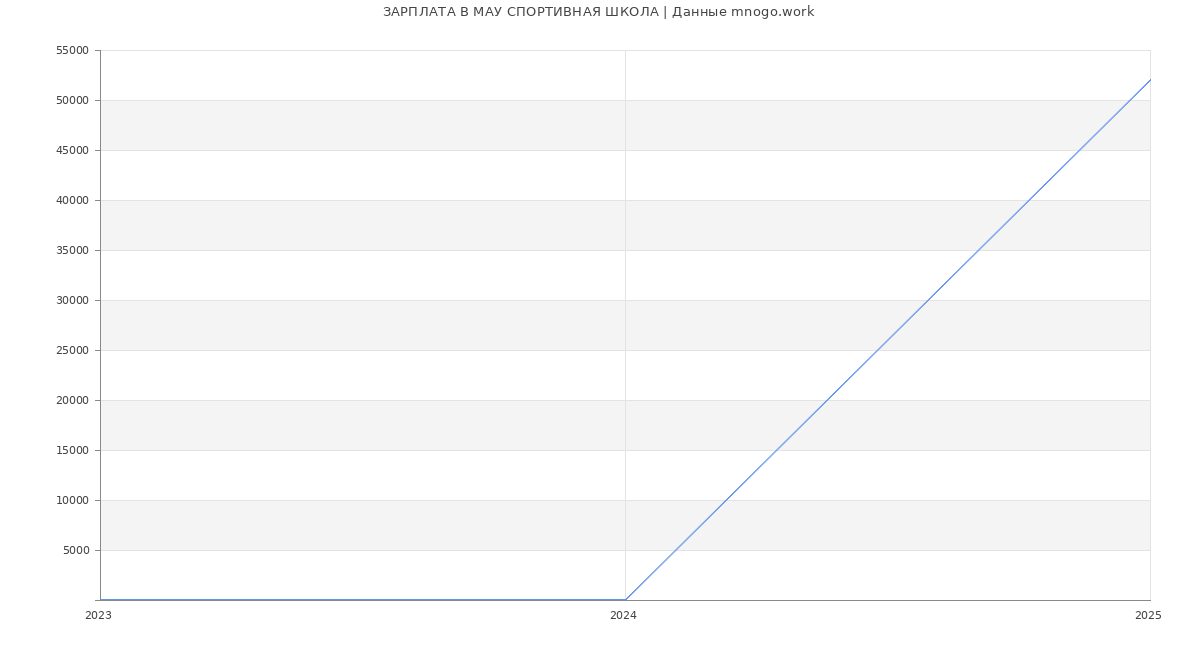
Task: Click the 55000 y-axis label
Action: click(72, 50)
